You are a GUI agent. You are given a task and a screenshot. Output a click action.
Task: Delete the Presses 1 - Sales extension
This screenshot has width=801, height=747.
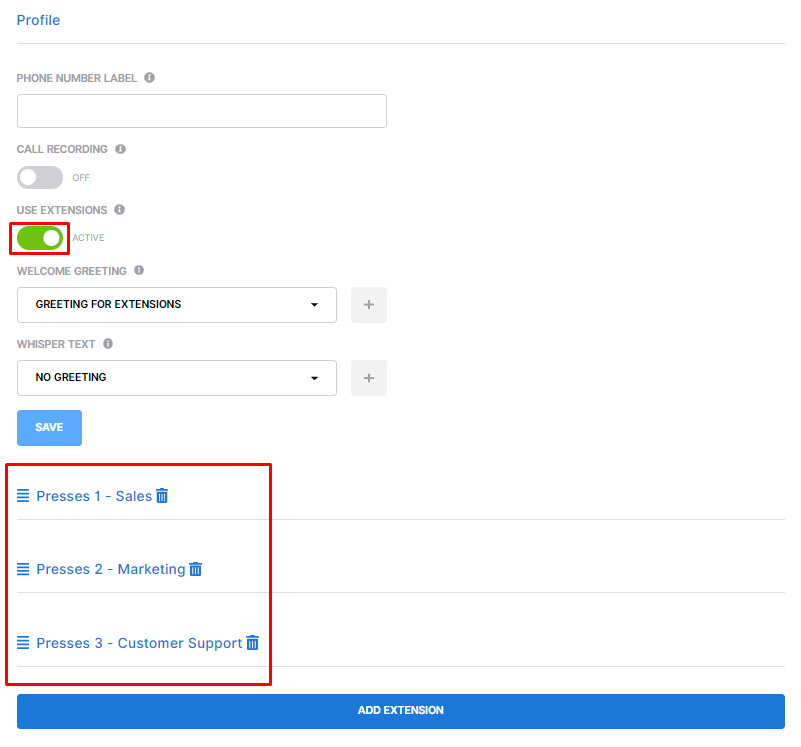pyautogui.click(x=162, y=496)
